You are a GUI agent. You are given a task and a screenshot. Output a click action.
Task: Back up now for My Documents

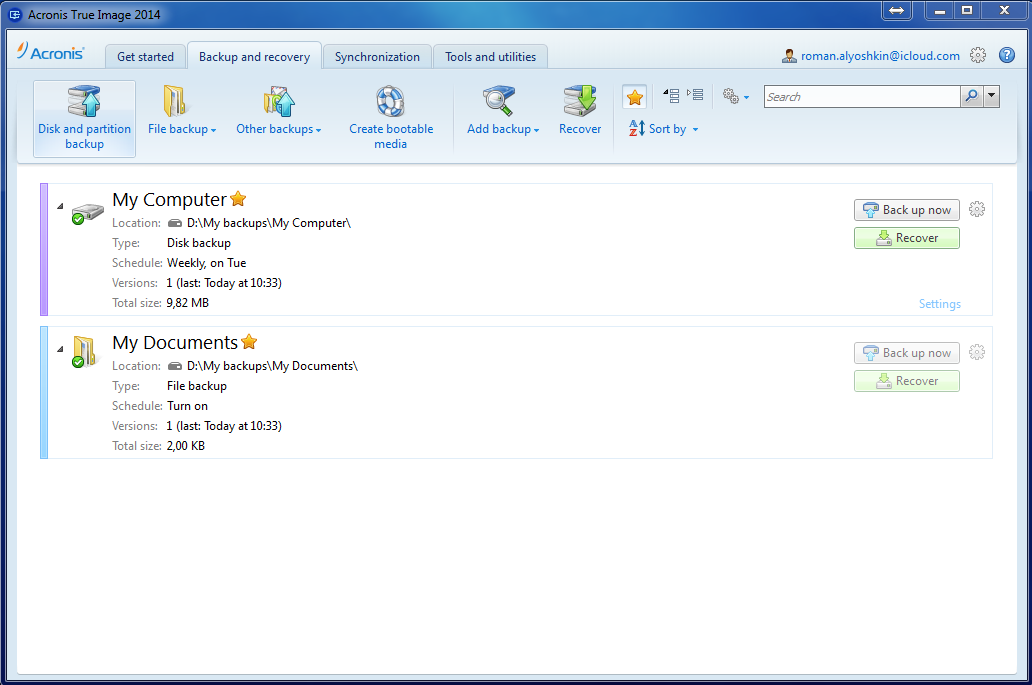coord(906,353)
